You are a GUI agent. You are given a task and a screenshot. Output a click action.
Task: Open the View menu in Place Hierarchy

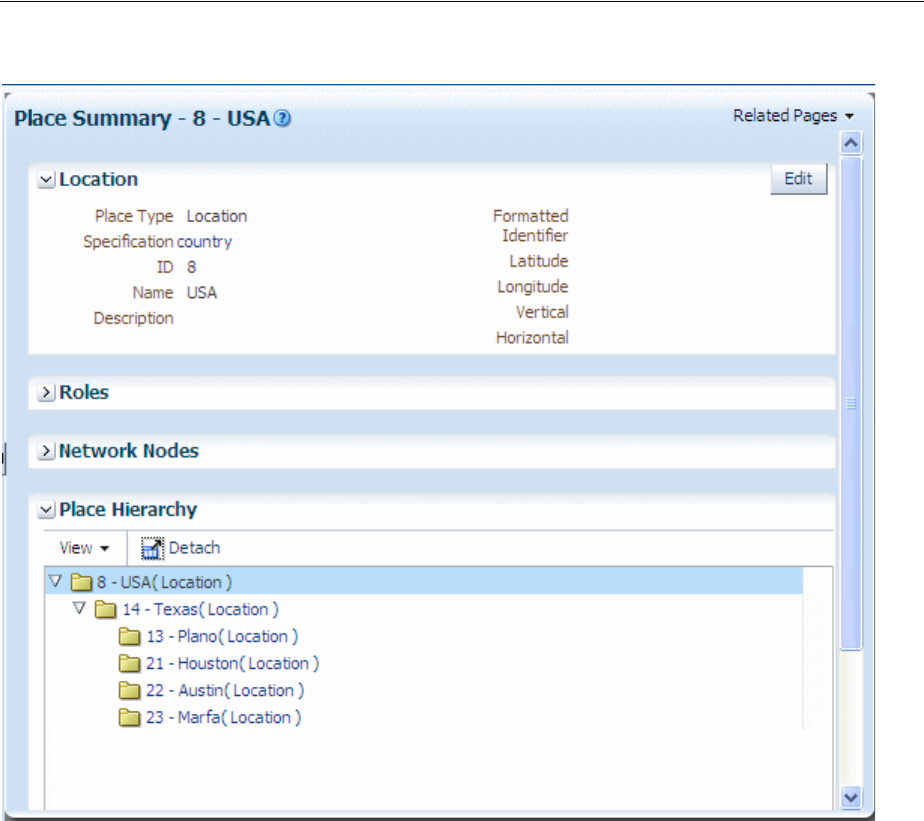click(84, 548)
